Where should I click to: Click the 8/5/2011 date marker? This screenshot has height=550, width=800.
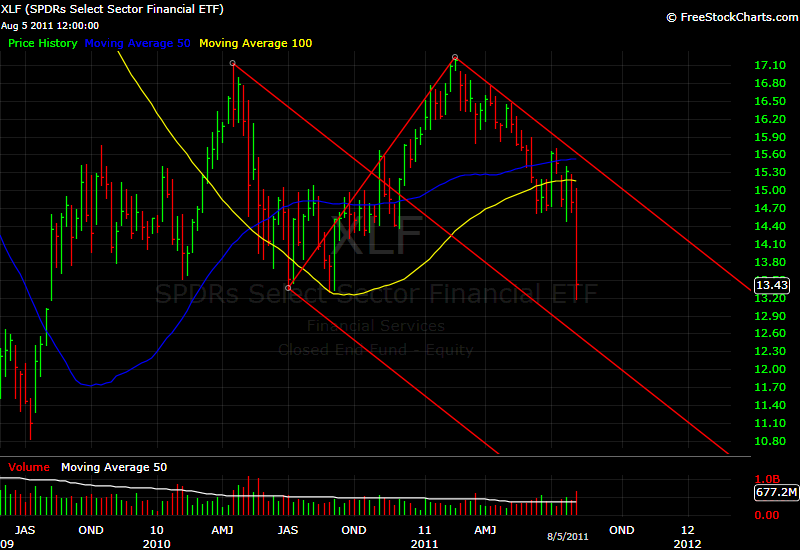tap(568, 537)
